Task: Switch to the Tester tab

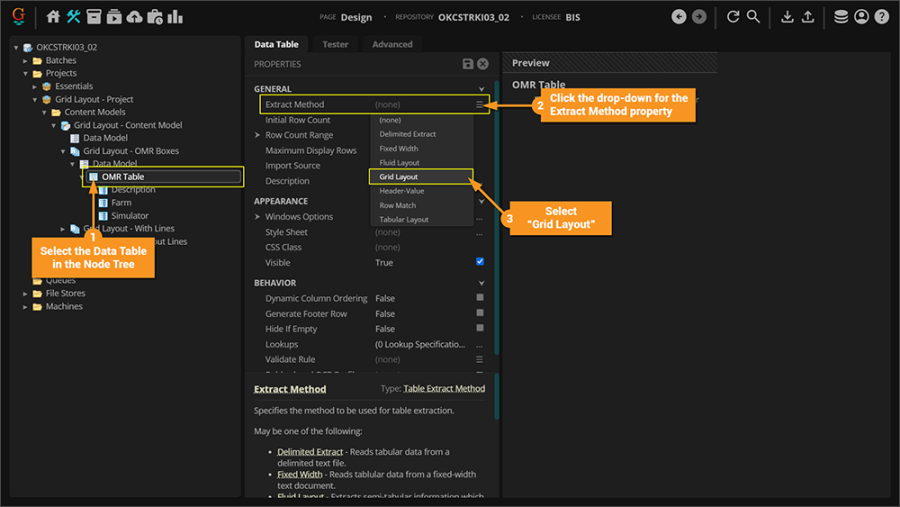Action: 335,44
